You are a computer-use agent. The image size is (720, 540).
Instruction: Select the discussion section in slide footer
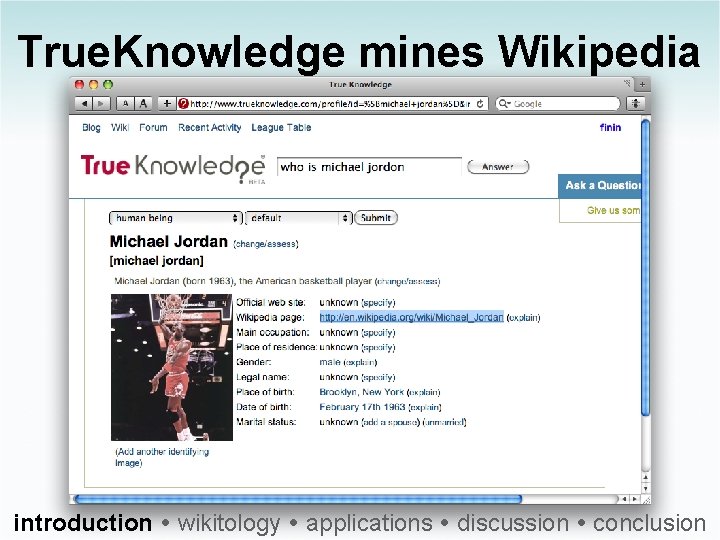pos(512,523)
